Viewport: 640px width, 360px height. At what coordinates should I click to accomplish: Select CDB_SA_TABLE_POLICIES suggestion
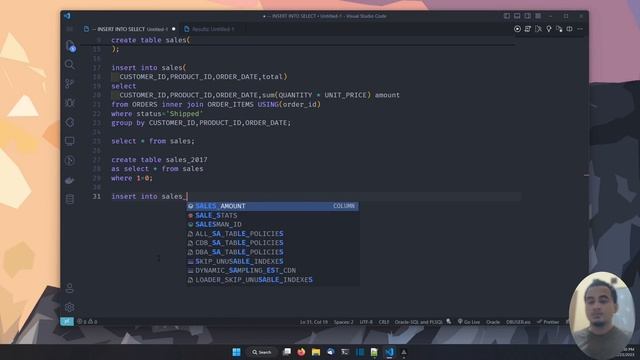273,243
